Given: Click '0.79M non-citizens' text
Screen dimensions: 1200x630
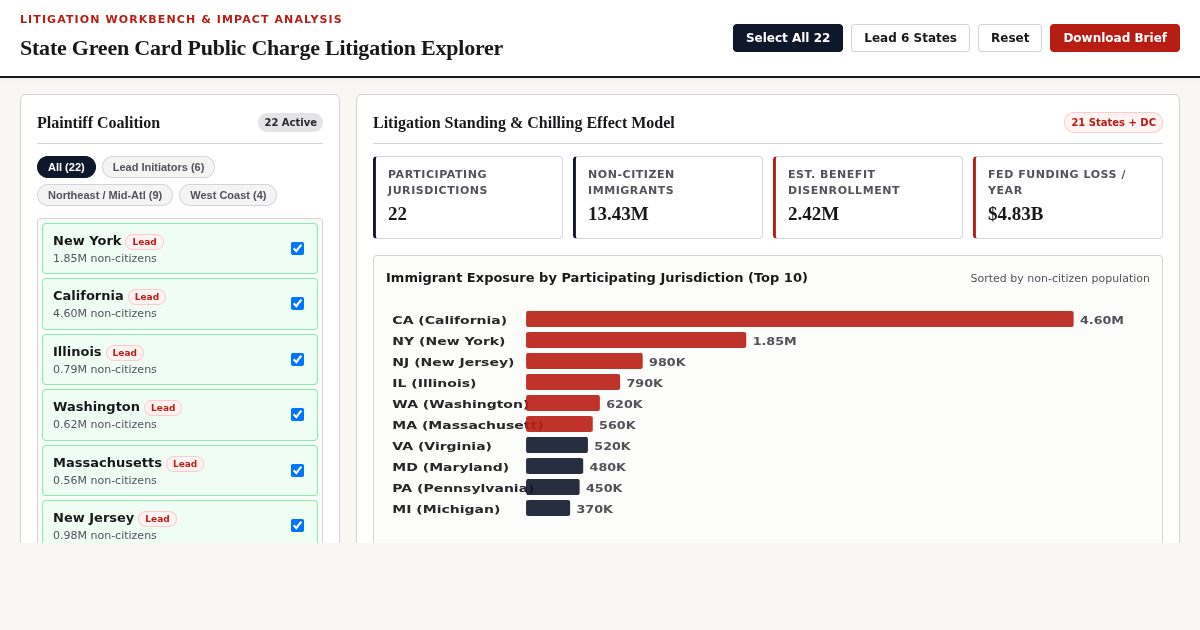Looking at the screenshot, I should pos(105,369).
